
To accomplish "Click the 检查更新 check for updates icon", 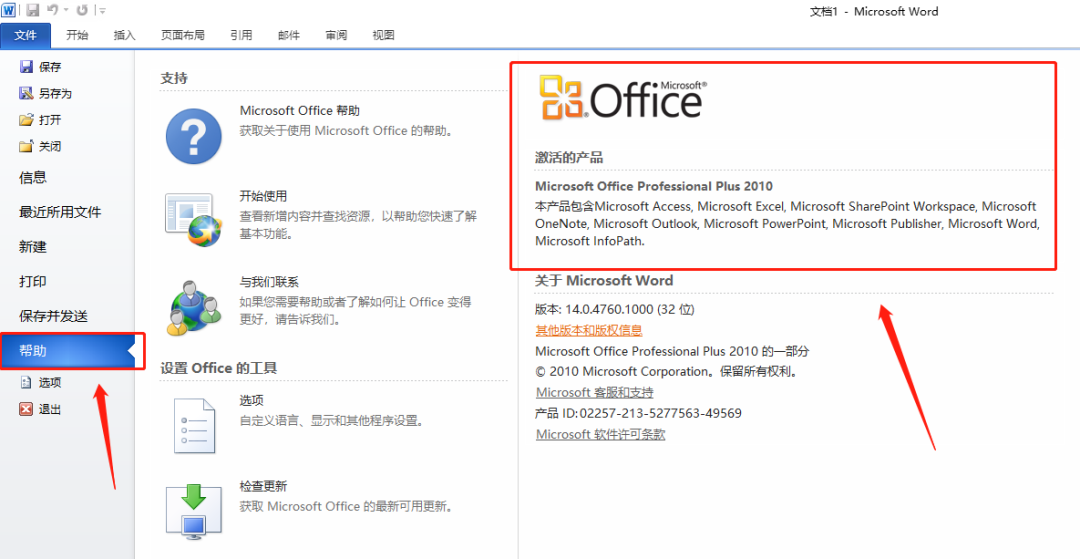I will (192, 510).
